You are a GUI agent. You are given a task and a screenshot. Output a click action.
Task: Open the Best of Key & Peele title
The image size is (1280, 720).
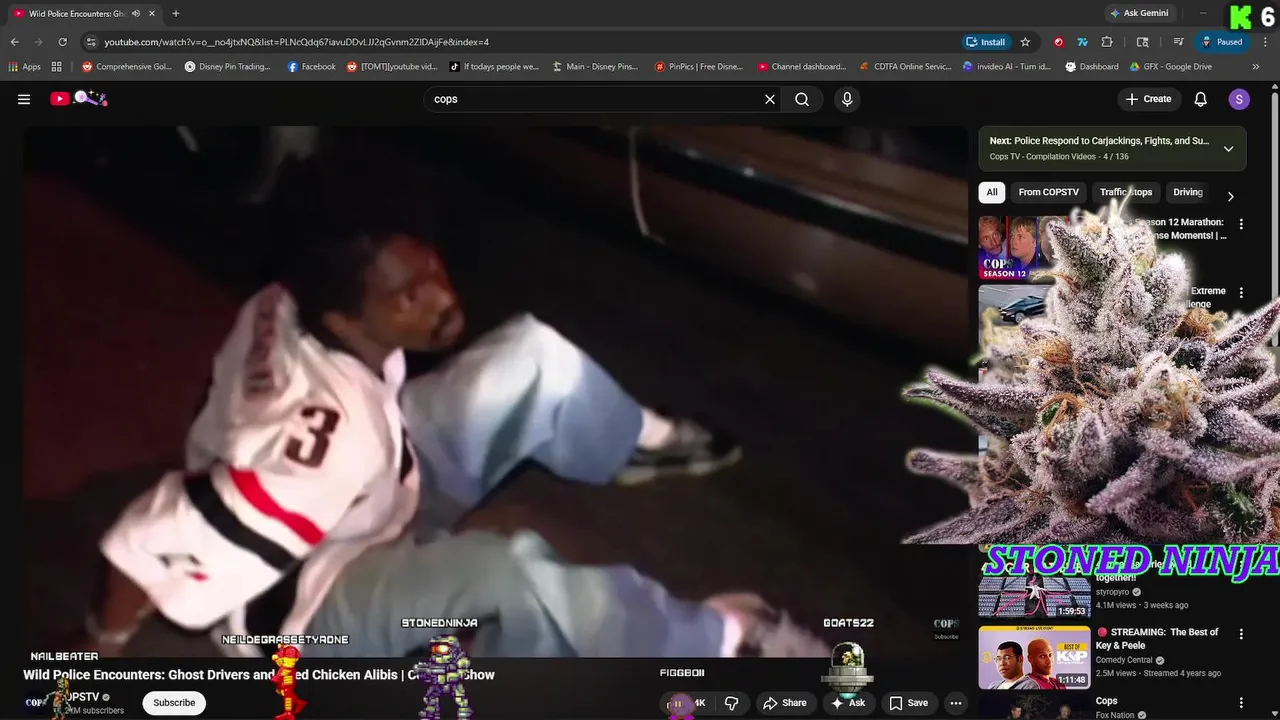pyautogui.click(x=1157, y=639)
